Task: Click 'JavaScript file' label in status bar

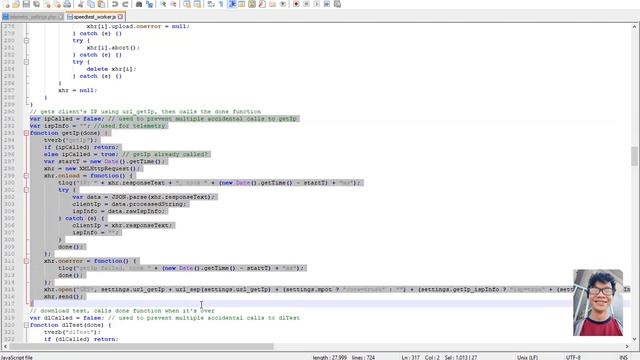Action: pos(17,358)
